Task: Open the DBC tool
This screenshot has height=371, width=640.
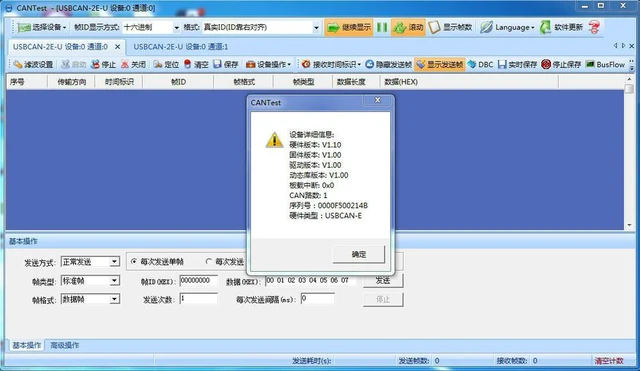Action: [x=480, y=64]
